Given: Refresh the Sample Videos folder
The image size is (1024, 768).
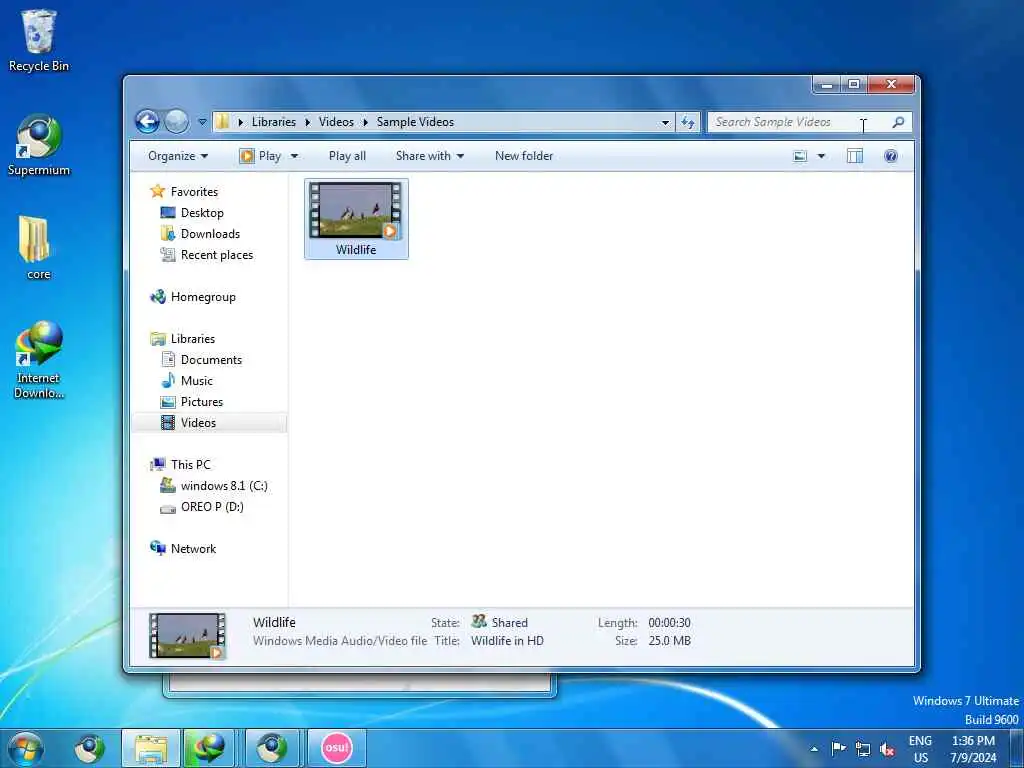Looking at the screenshot, I should tap(688, 122).
